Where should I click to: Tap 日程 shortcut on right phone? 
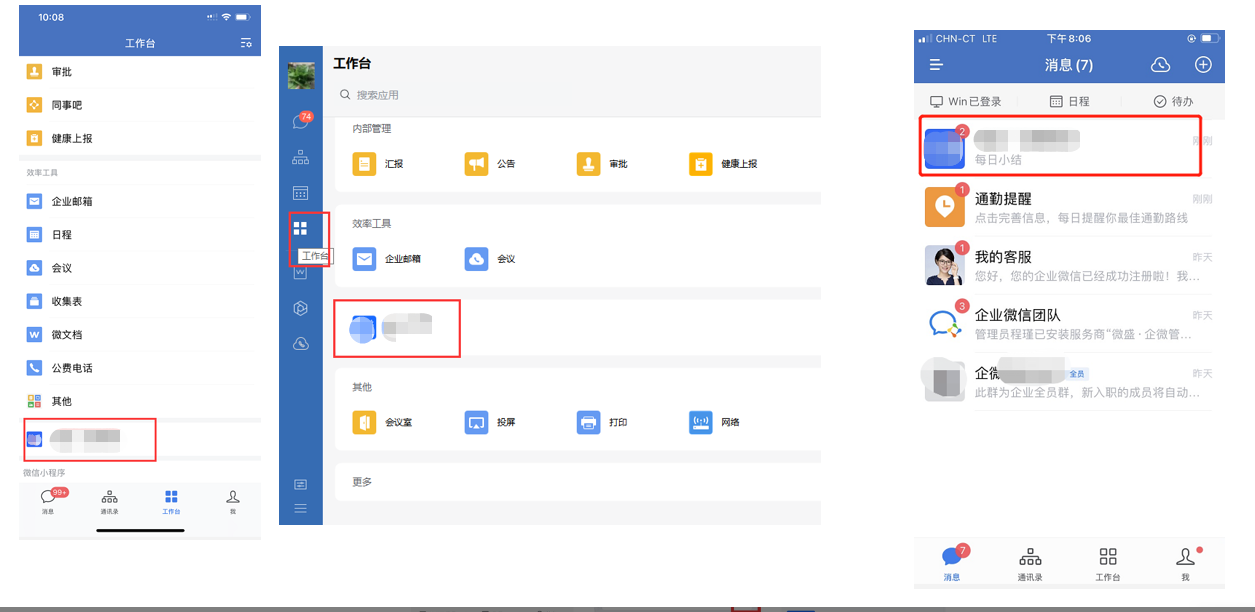point(1069,101)
